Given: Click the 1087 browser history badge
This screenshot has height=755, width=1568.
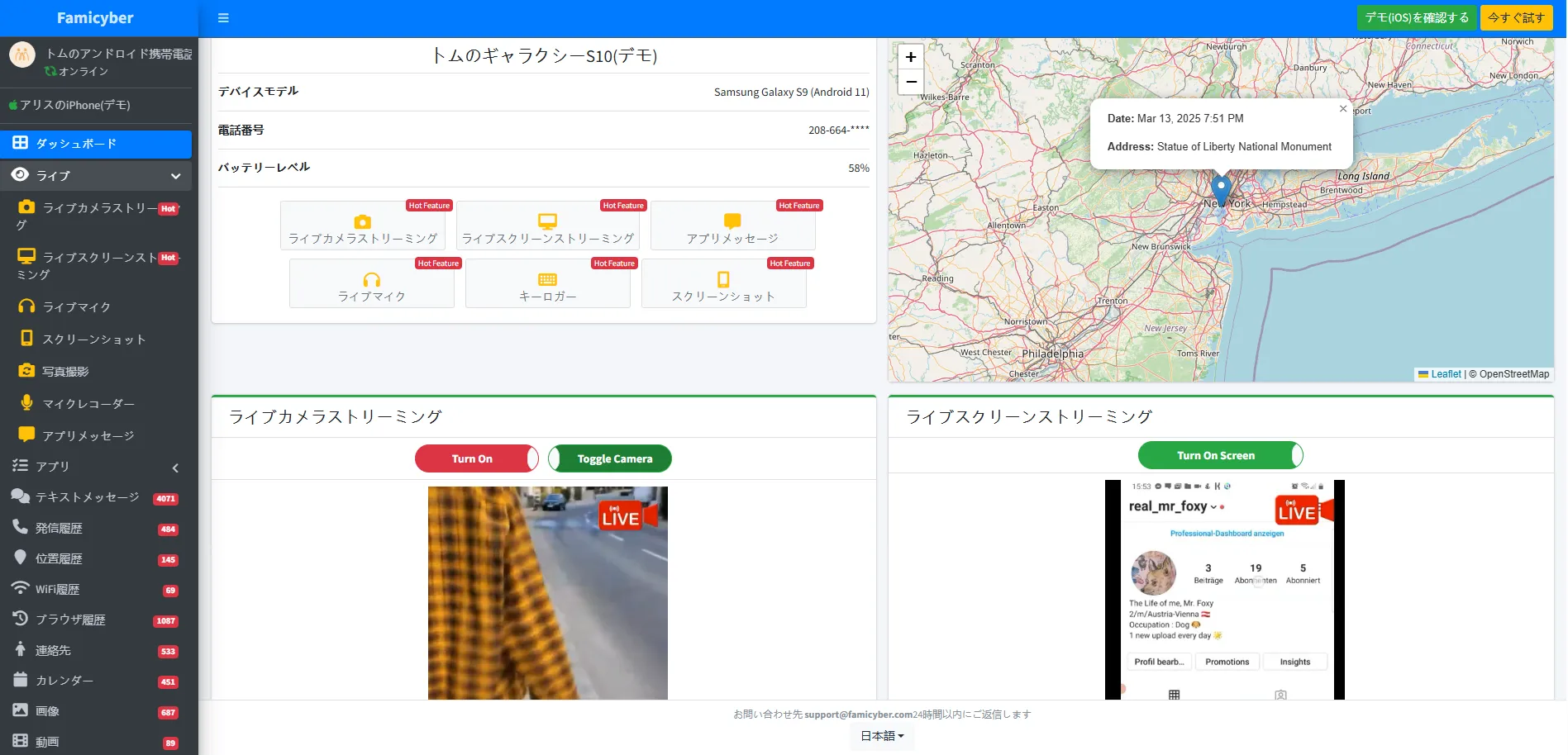Looking at the screenshot, I should pyautogui.click(x=166, y=621).
